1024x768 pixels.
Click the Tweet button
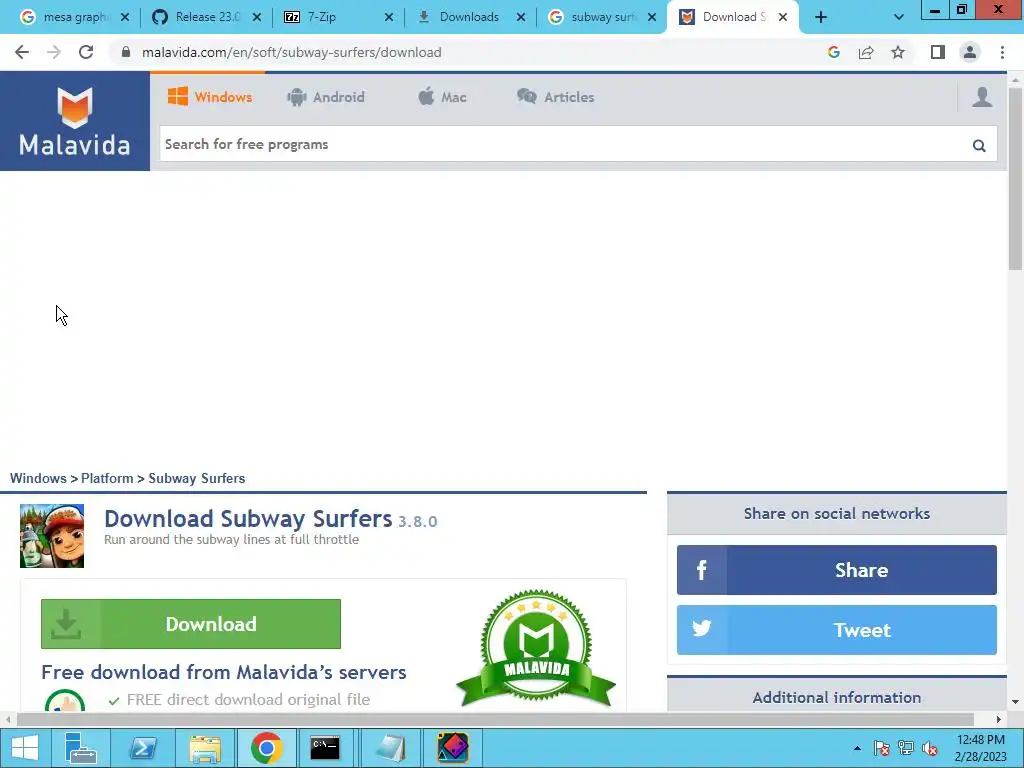click(837, 630)
